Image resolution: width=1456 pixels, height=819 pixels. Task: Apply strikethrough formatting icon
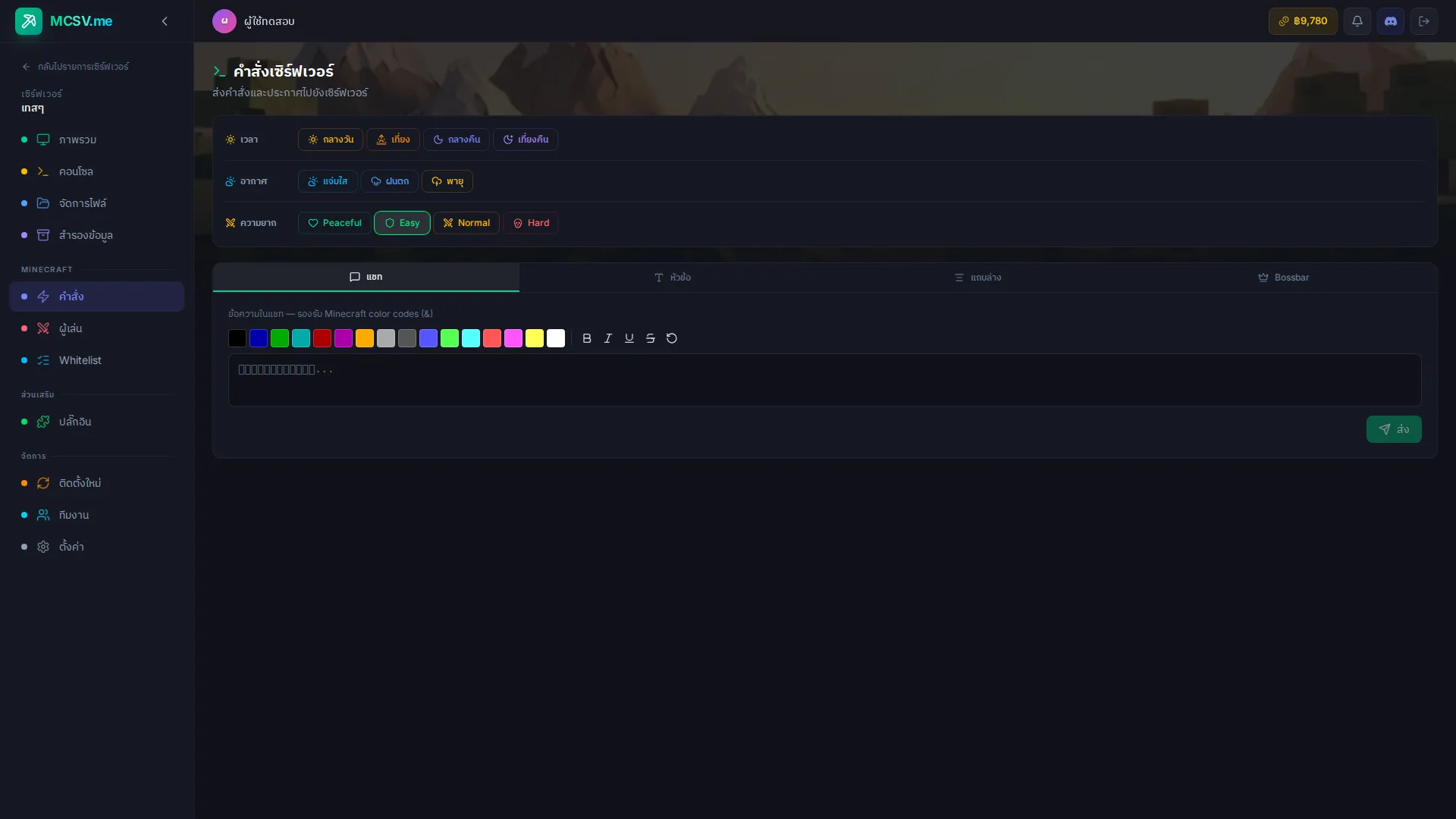click(650, 338)
